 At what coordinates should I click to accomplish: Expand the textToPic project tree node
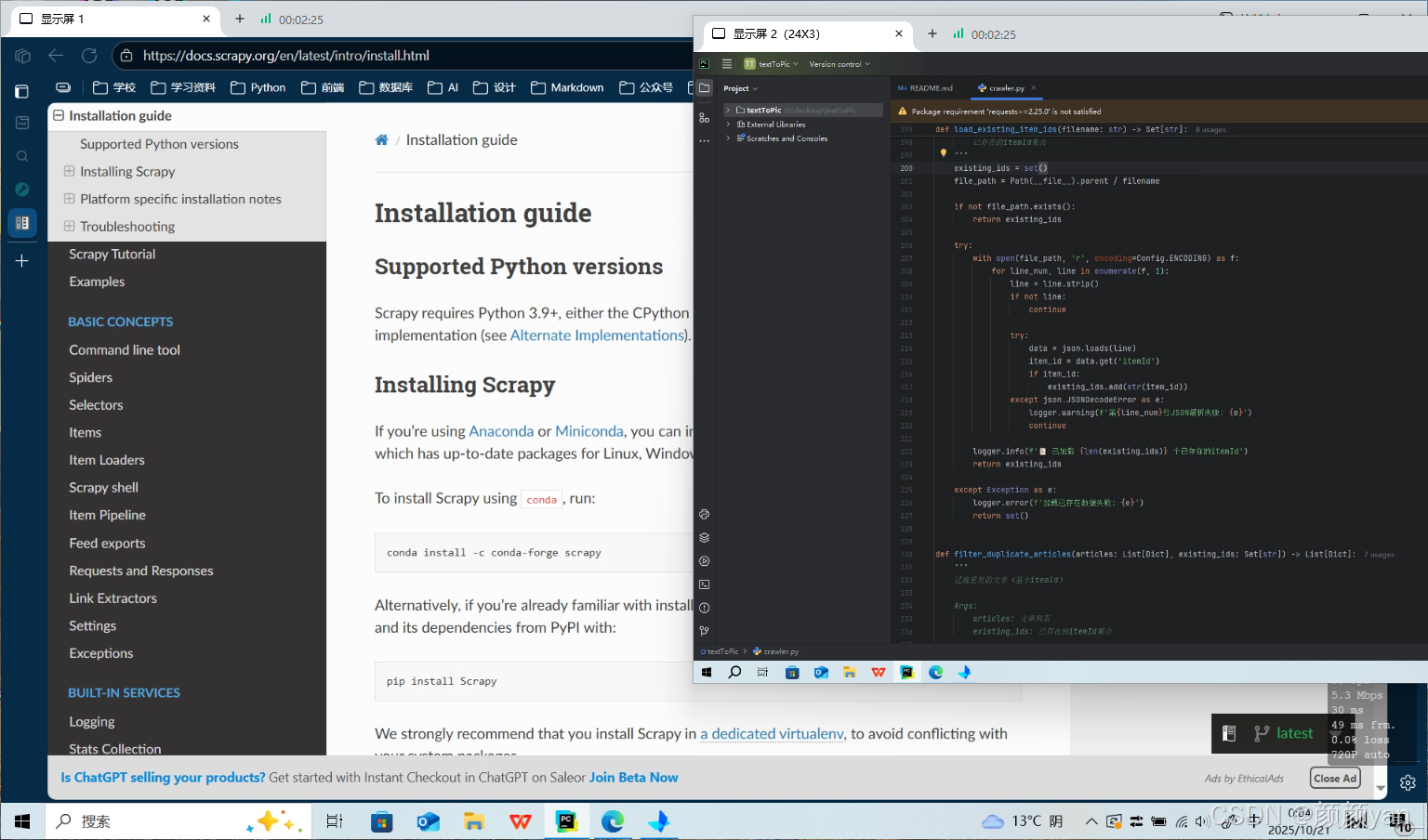728,110
